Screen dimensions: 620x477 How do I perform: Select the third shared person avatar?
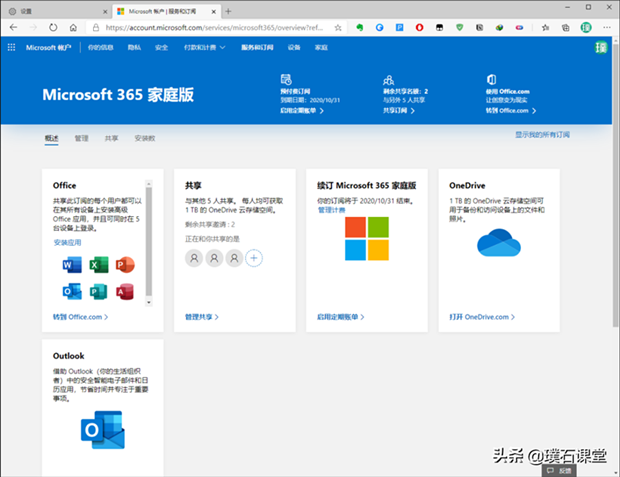point(234,258)
